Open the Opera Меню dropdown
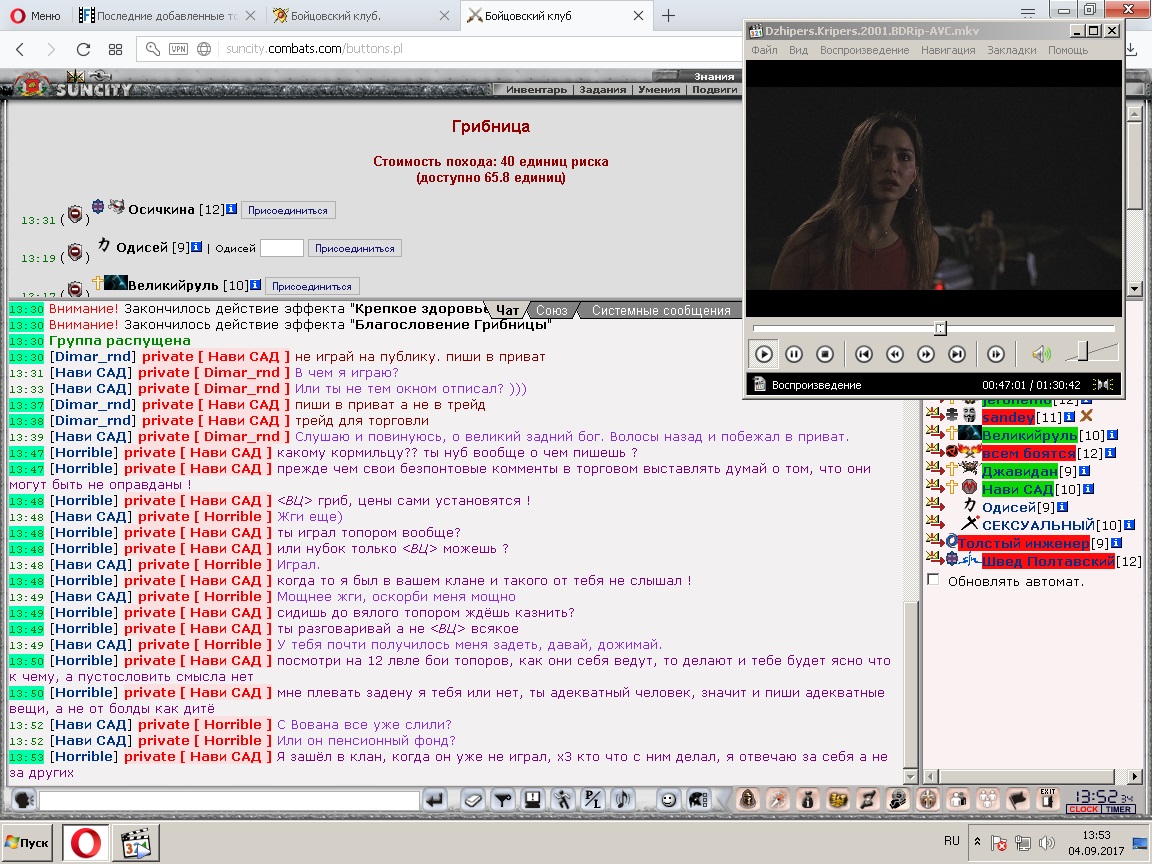 [x=37, y=15]
